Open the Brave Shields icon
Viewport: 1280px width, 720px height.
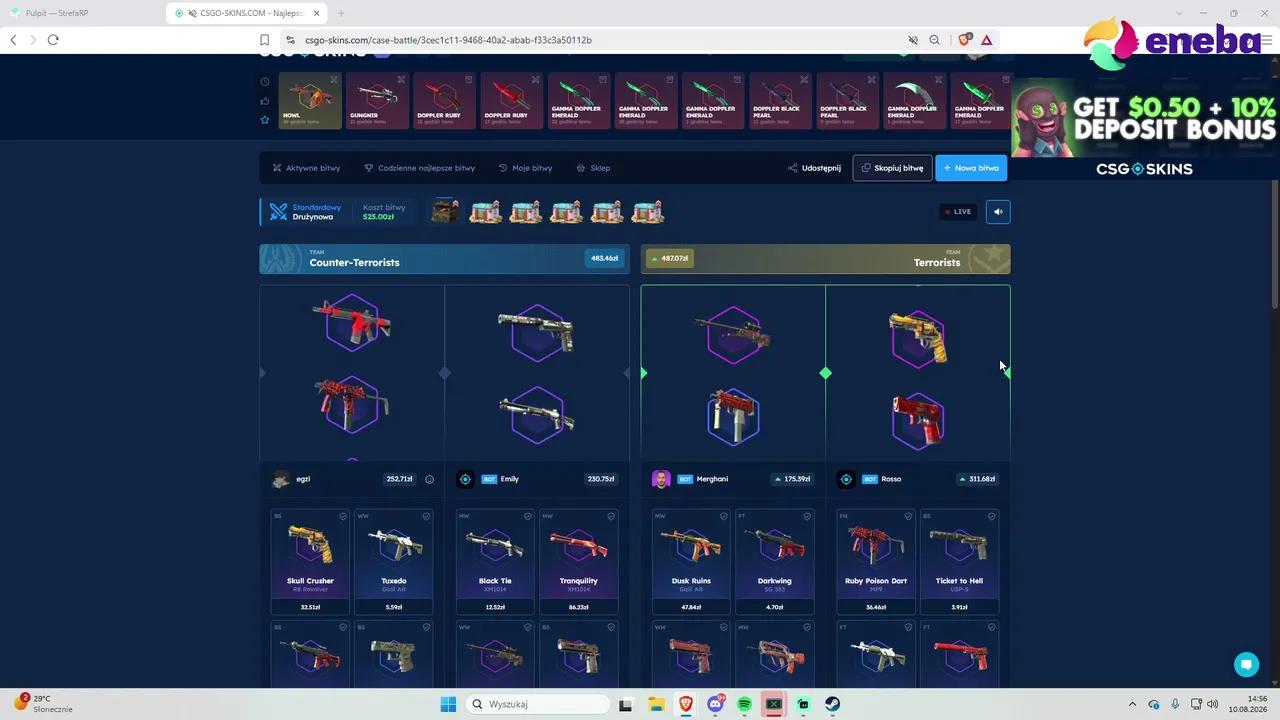(x=964, y=40)
